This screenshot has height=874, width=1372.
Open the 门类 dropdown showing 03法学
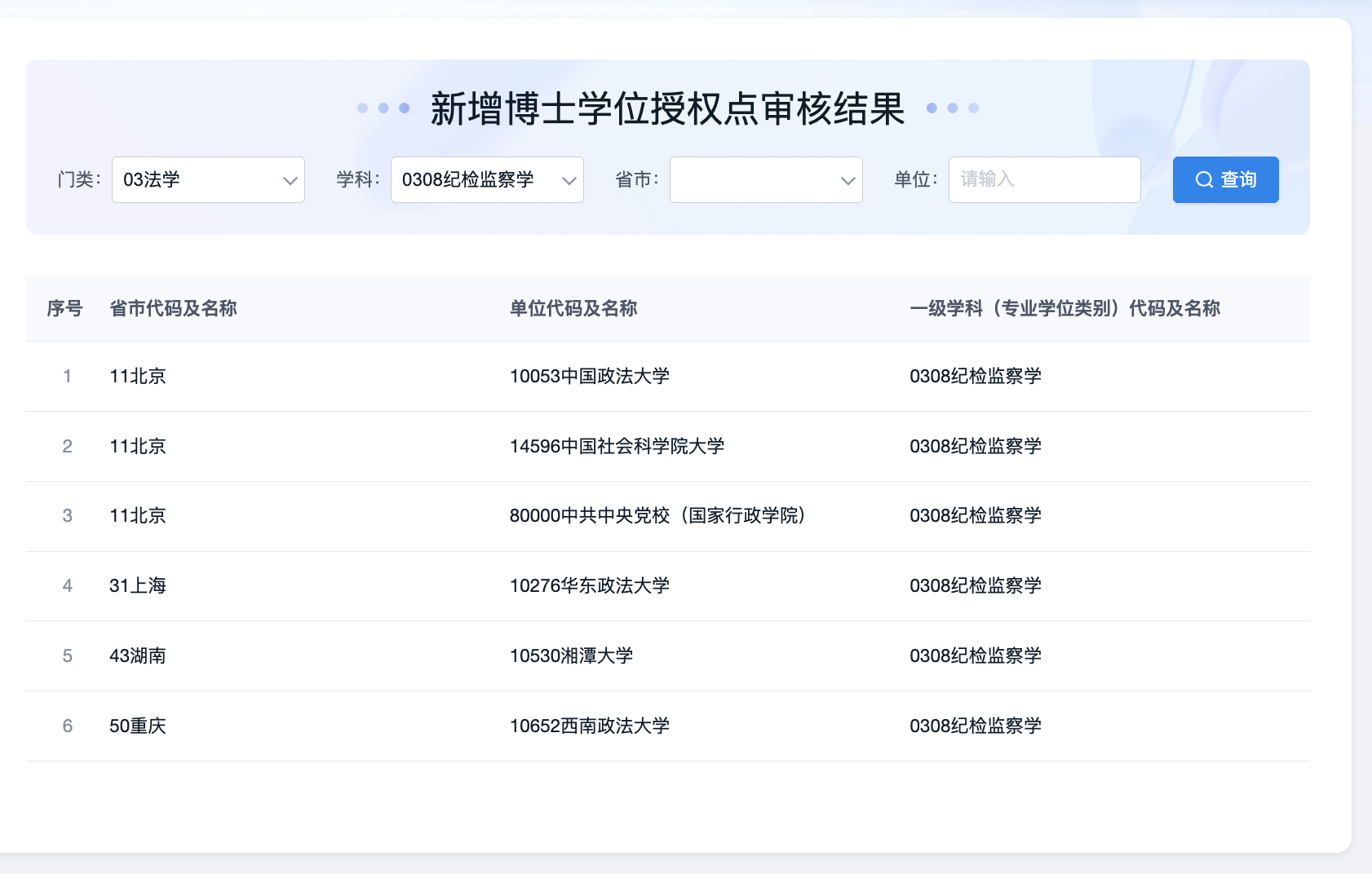point(196,179)
